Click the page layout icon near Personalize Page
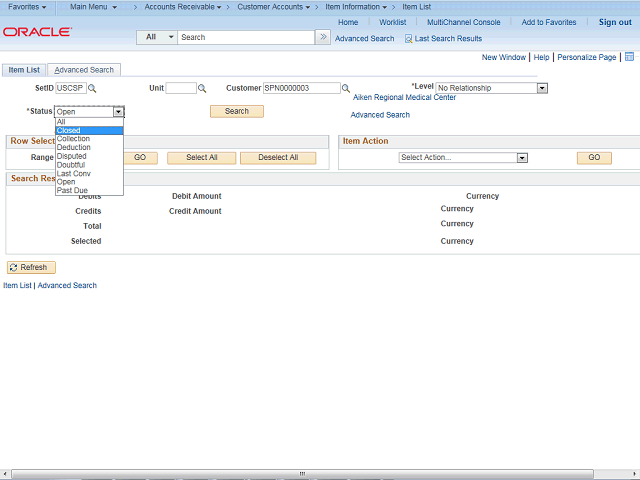 pyautogui.click(x=629, y=57)
